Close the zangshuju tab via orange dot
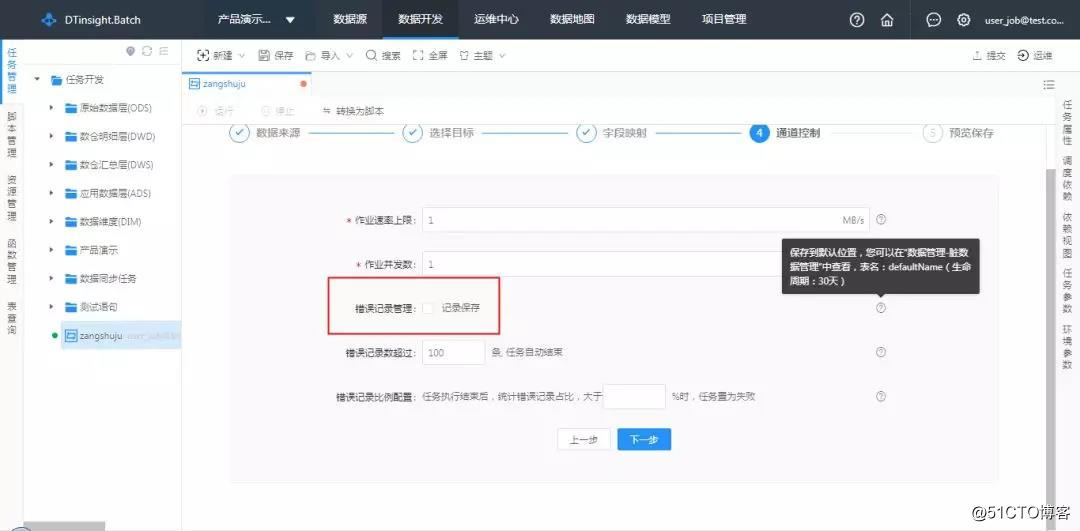 coord(304,84)
